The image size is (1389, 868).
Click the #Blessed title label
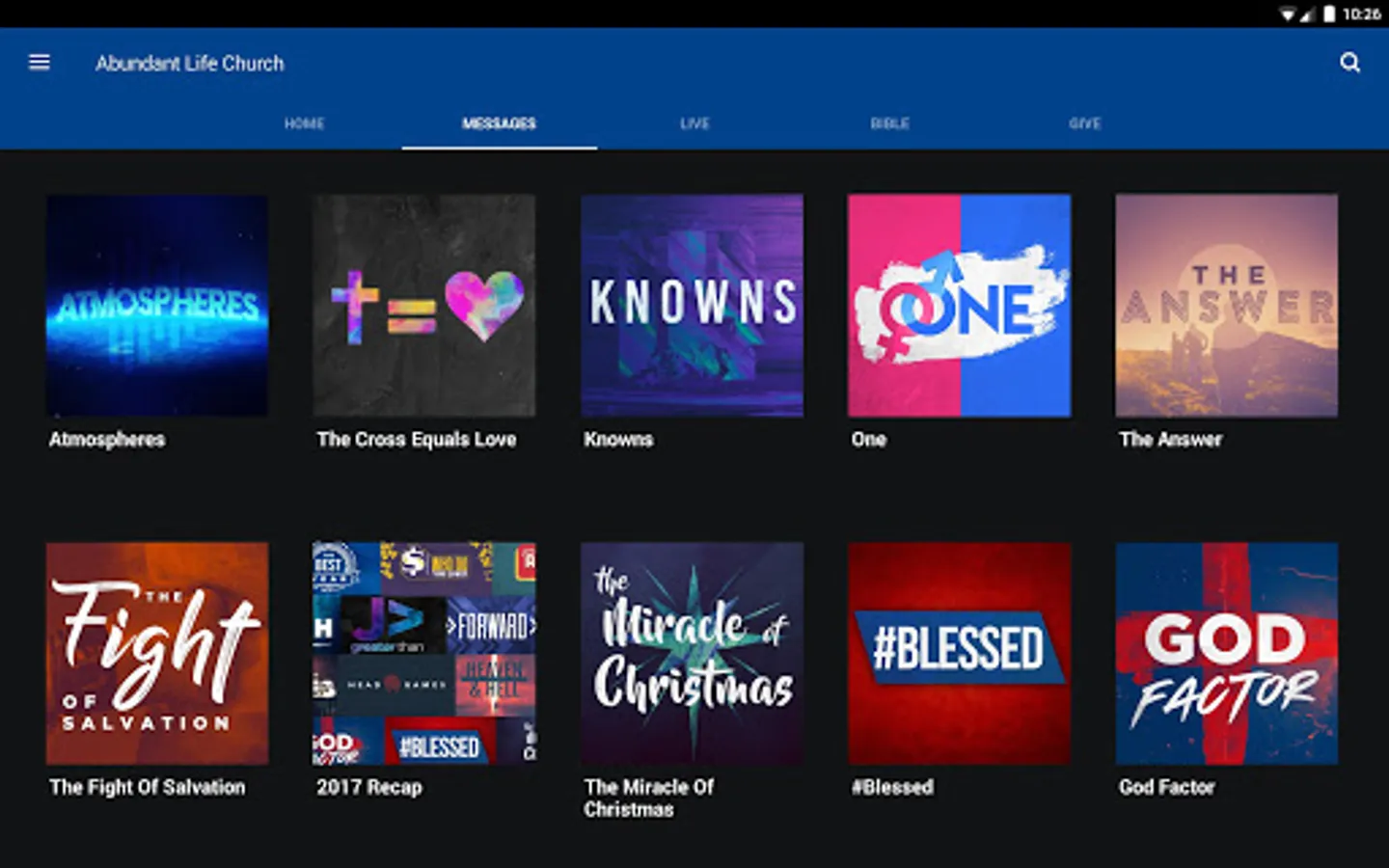click(892, 787)
